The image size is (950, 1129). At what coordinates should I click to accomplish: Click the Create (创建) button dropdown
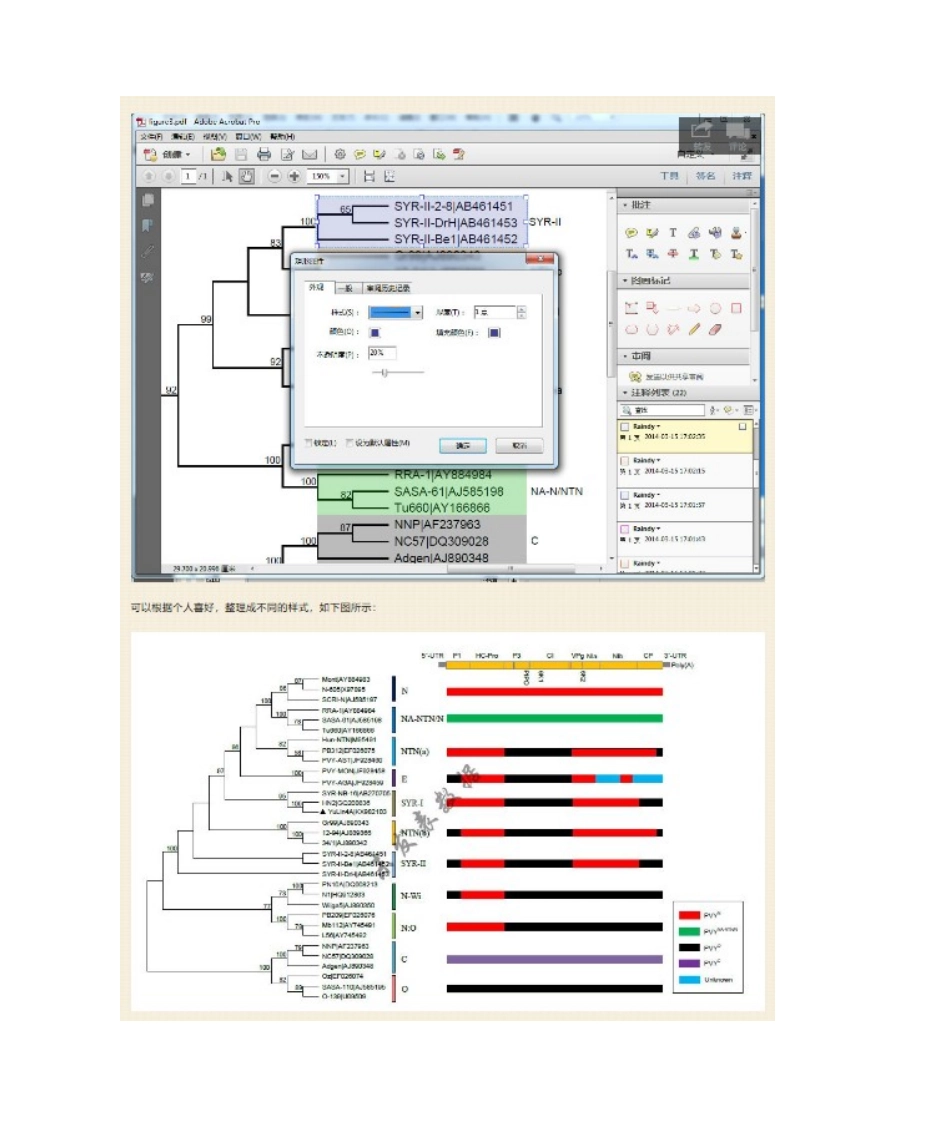click(167, 154)
